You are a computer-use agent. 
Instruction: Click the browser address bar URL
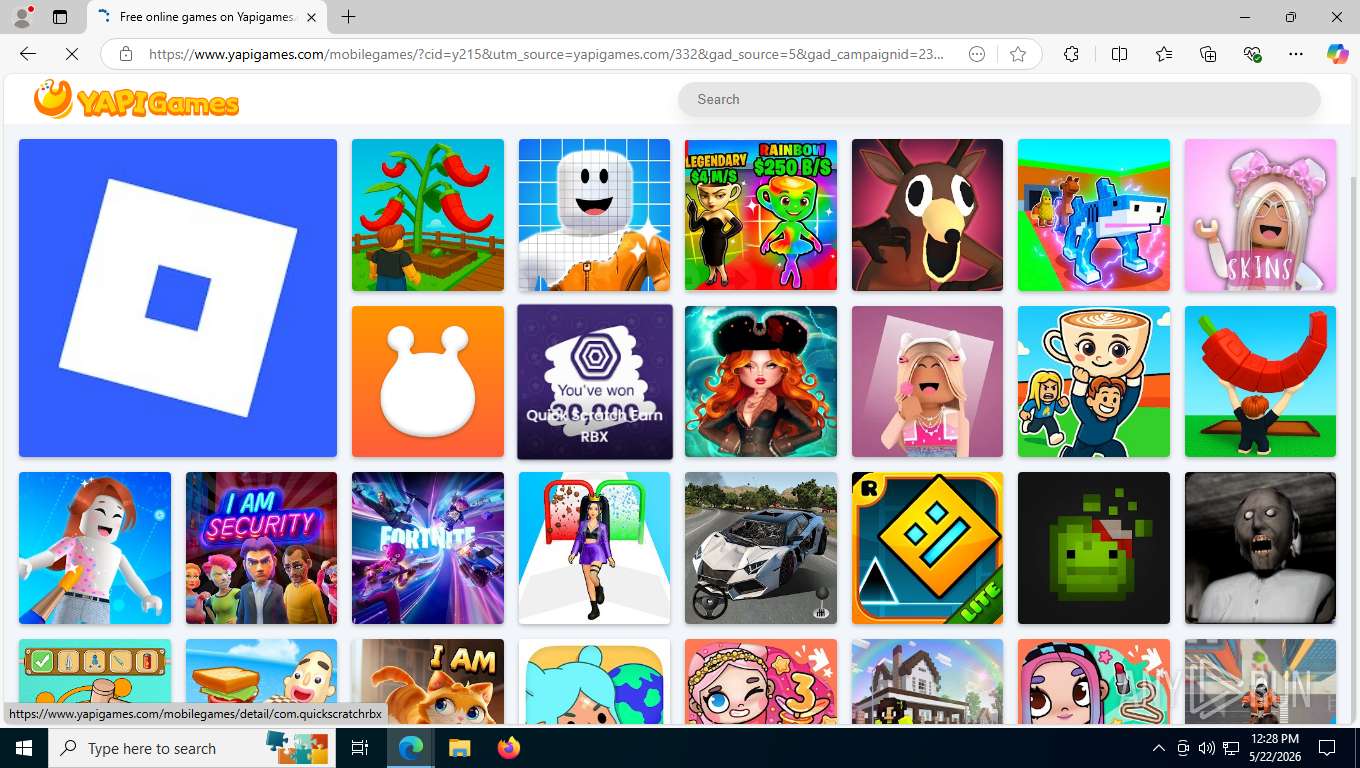click(546, 54)
